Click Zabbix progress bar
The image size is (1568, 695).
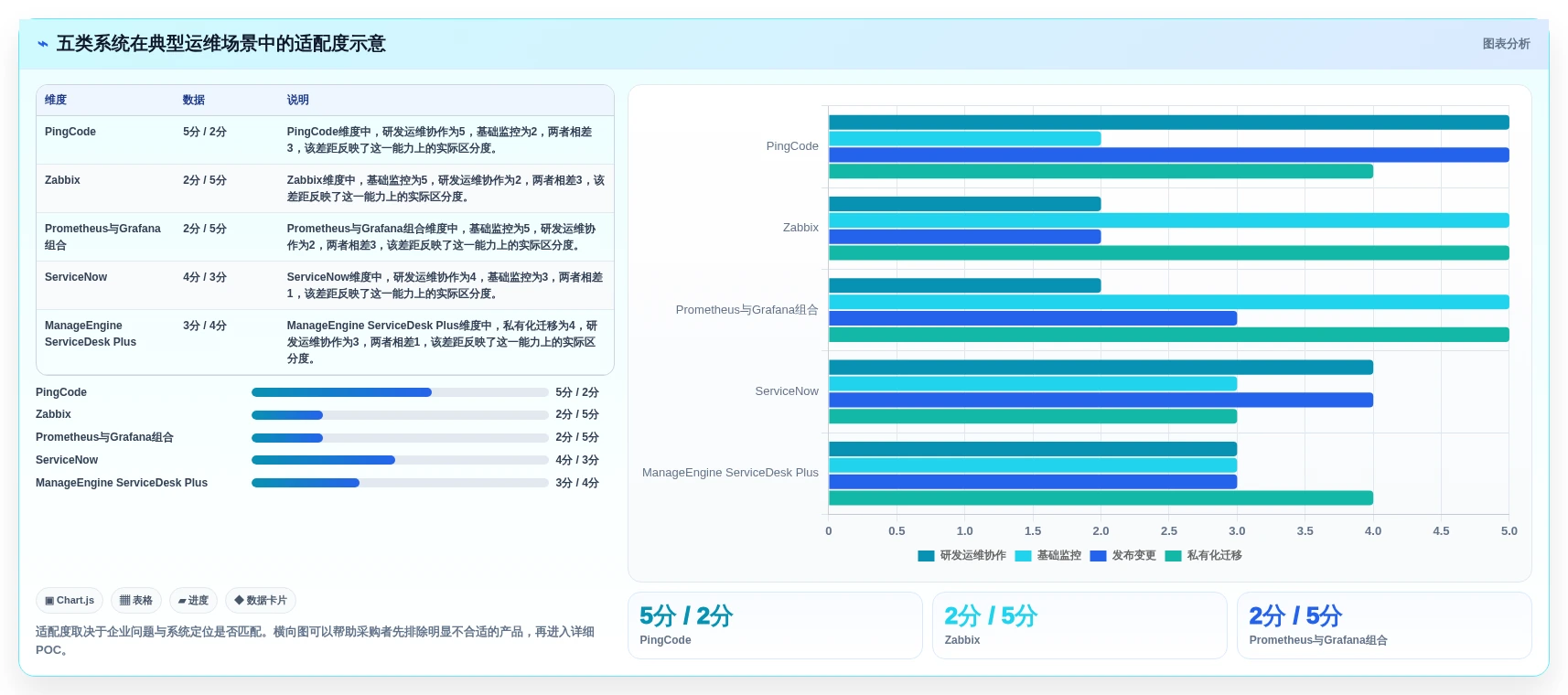click(x=400, y=415)
